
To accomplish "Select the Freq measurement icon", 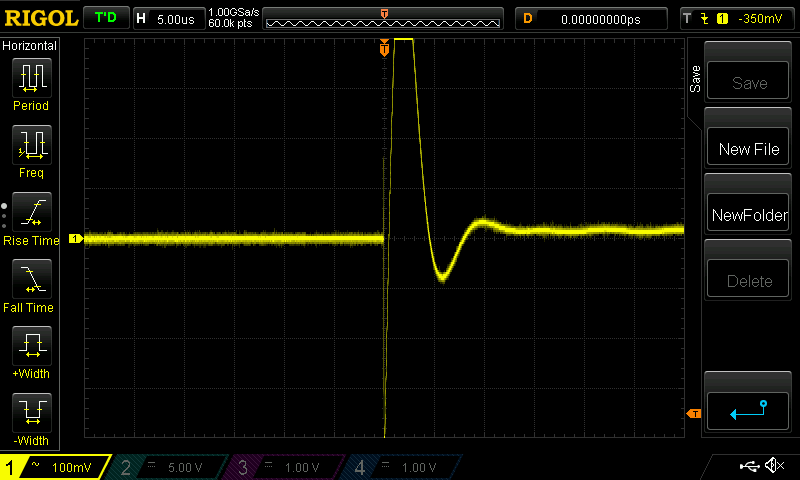I will (x=32, y=145).
